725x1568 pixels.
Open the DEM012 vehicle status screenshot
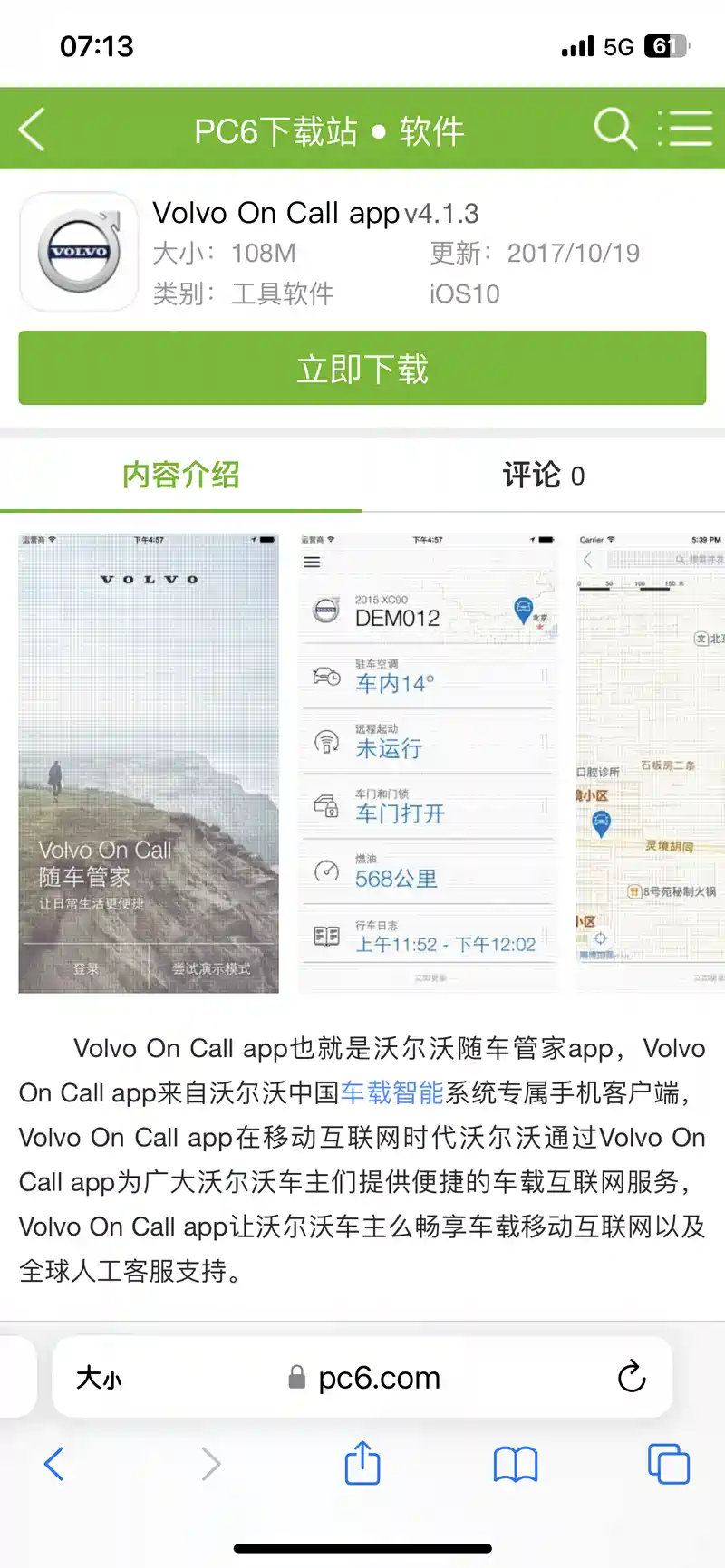[x=429, y=763]
